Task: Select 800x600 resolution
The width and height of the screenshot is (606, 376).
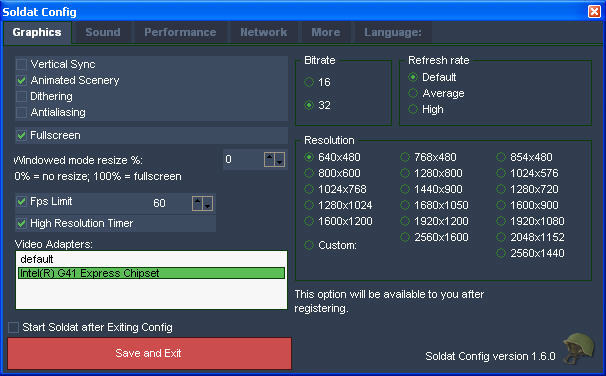Action: pyautogui.click(x=309, y=173)
